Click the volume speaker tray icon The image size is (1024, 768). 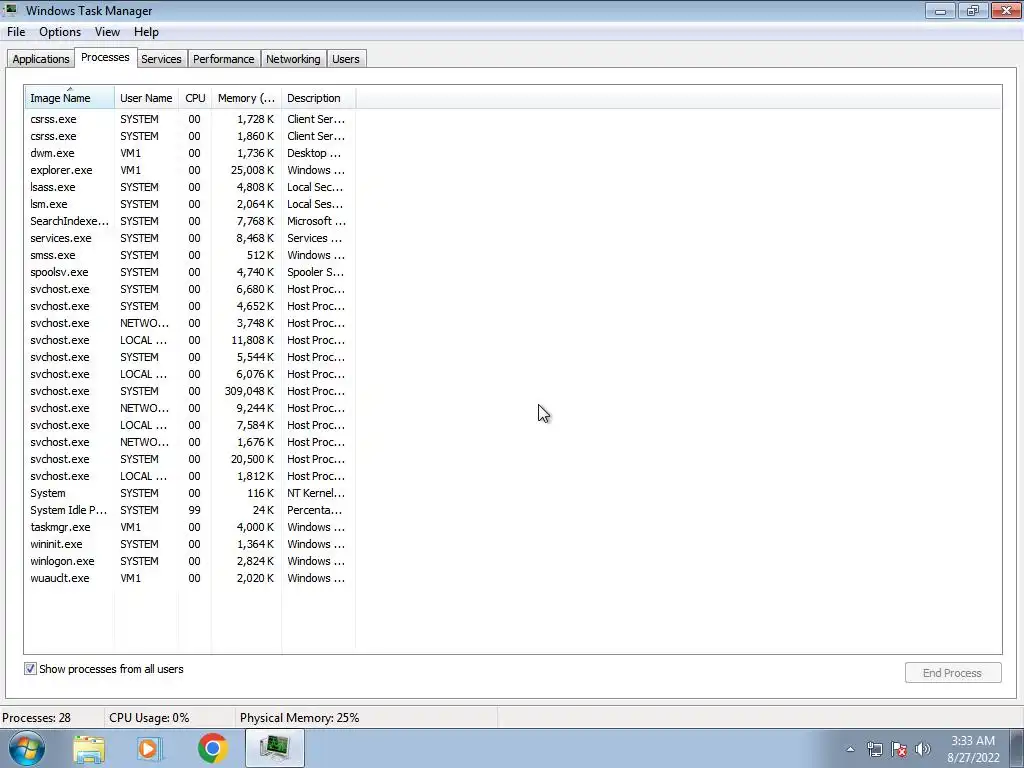point(923,749)
